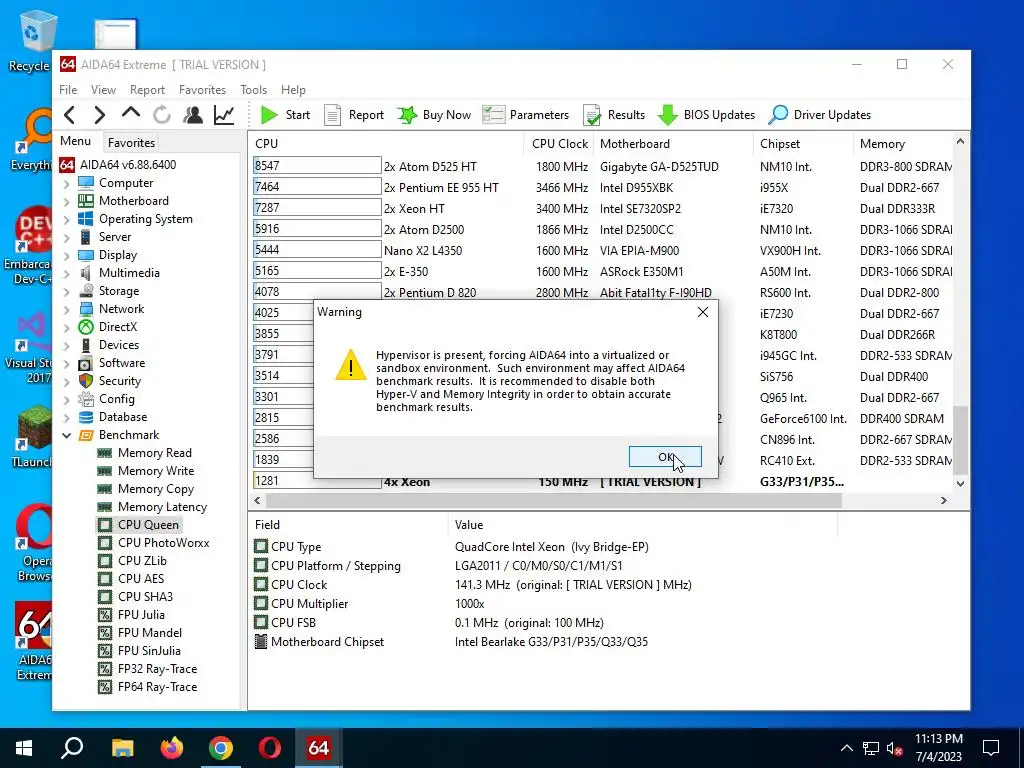The image size is (1024, 768).
Task: Expand the Motherboard tree node
Action: point(66,201)
